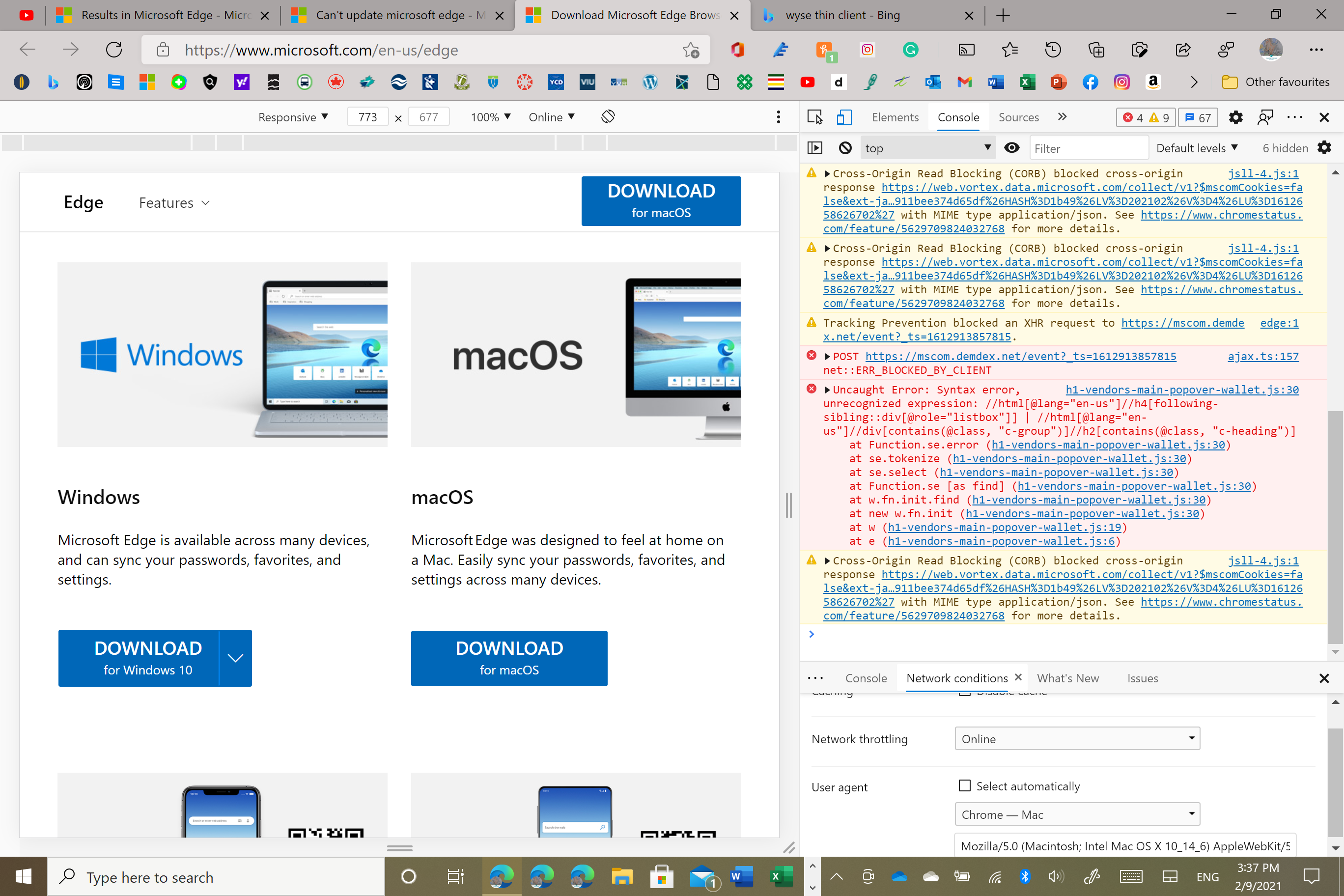Viewport: 1344px width, 896px height.
Task: Open the top JavaScript context dropdown
Action: [x=927, y=148]
